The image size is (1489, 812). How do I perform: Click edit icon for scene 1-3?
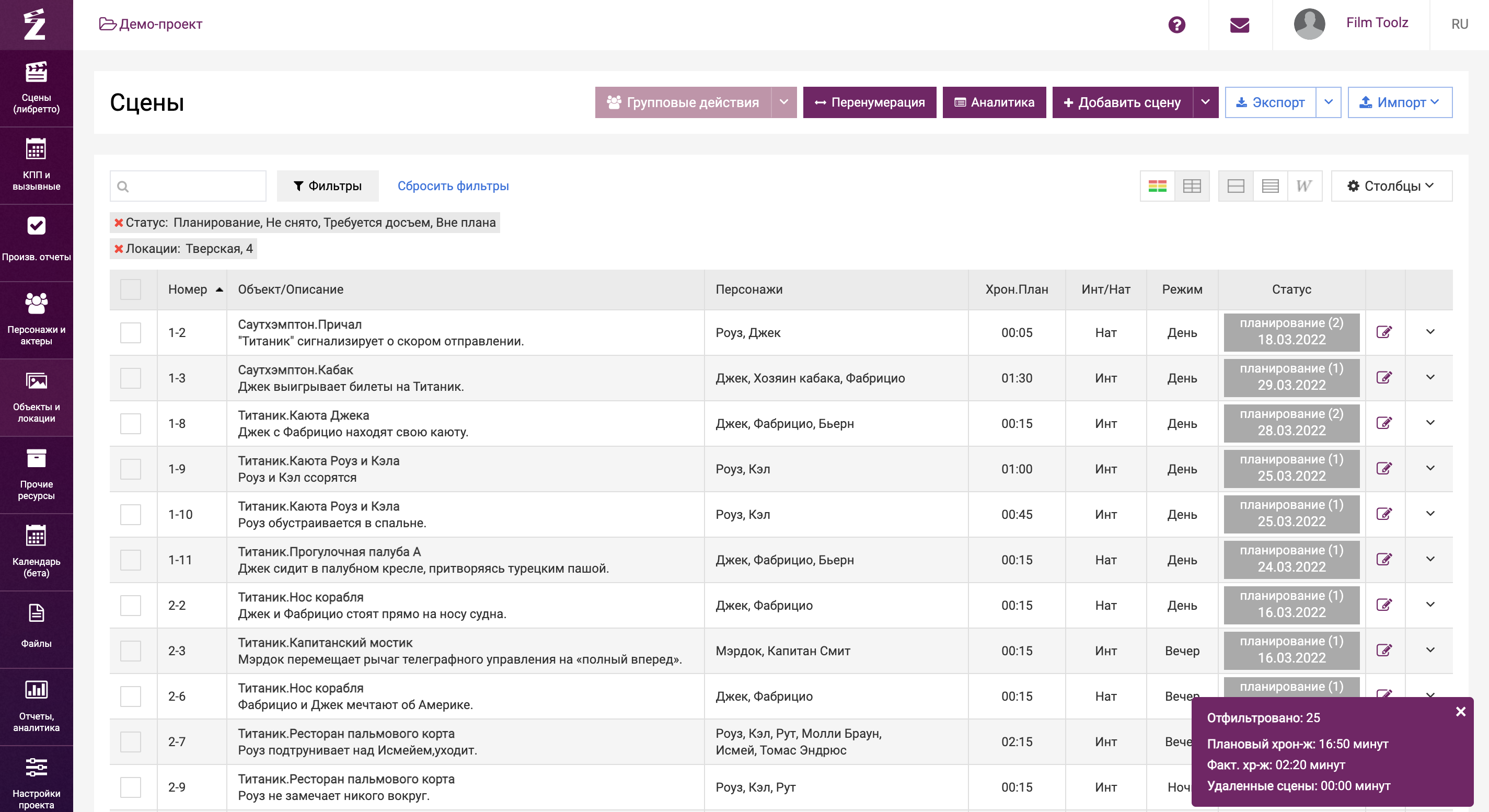pos(1384,377)
